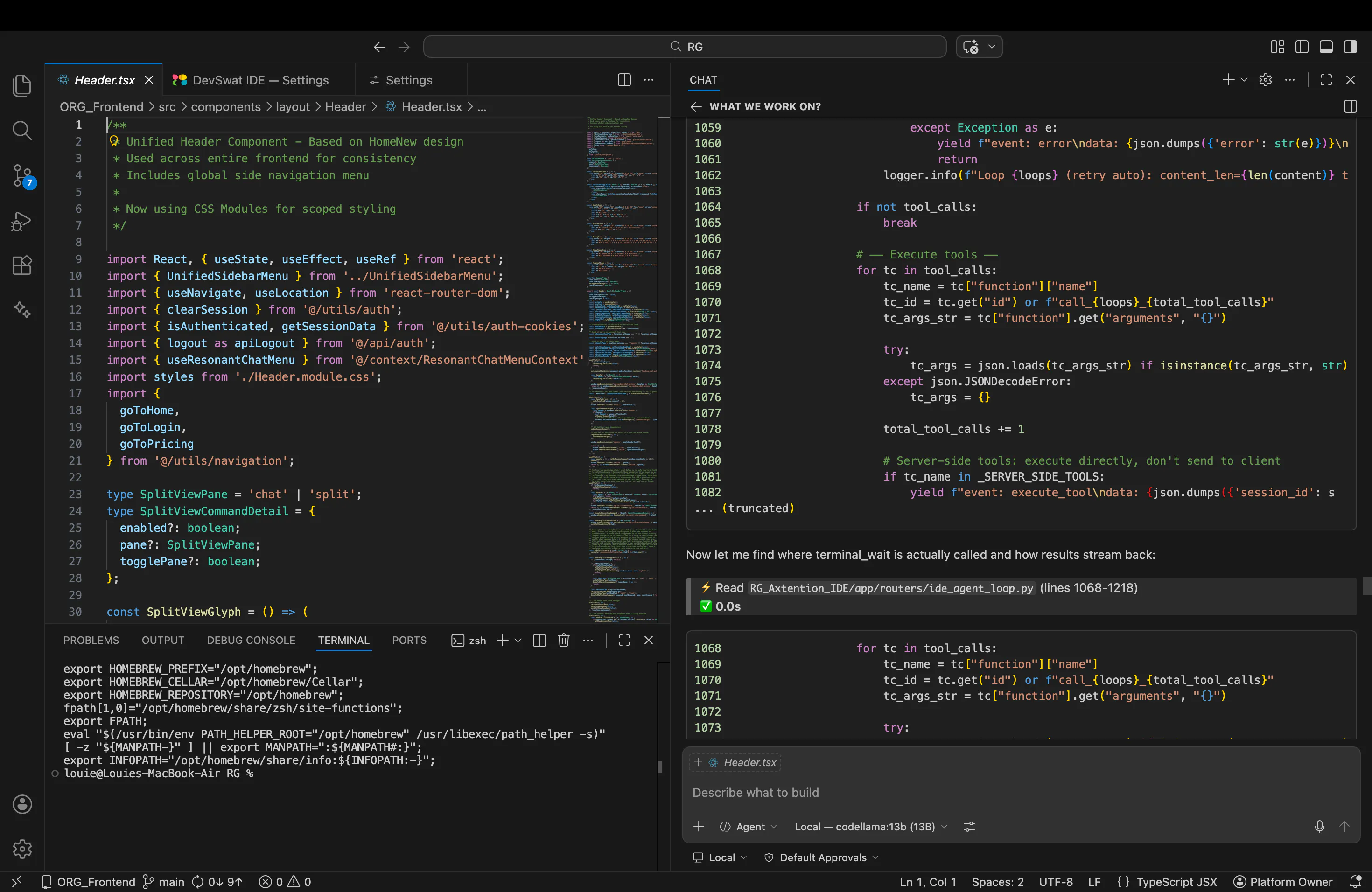
Task: Expand new chat dropdown chevron
Action: click(x=1244, y=79)
